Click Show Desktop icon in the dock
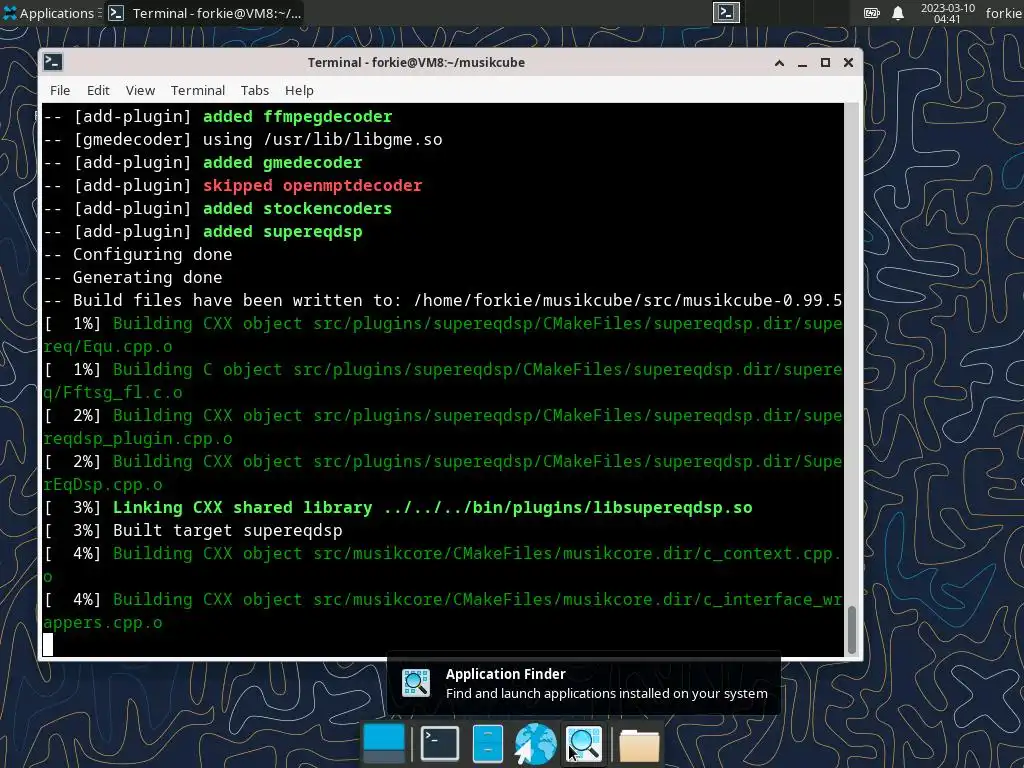Viewport: 1024px width, 768px height. 384,743
